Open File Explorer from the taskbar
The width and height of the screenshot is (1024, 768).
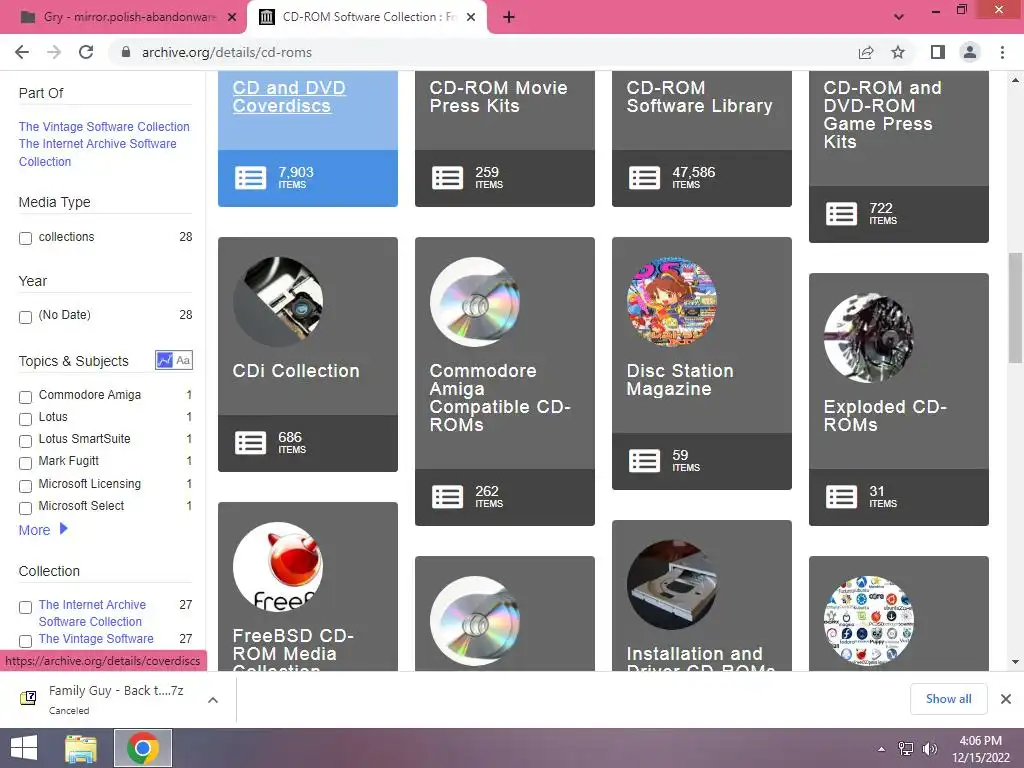pos(81,748)
